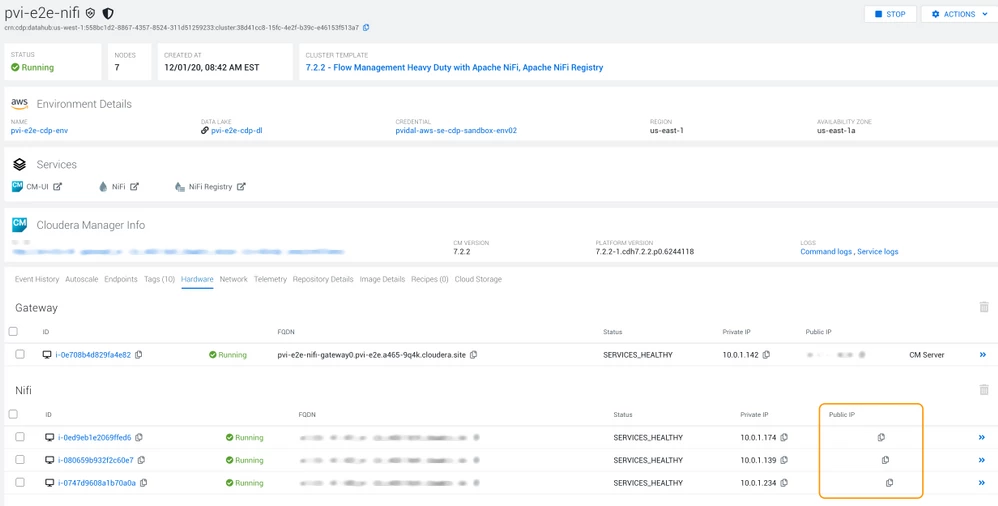The width and height of the screenshot is (998, 506).
Task: Open instance i-080659b932f2c60e7 link
Action: pyautogui.click(x=95, y=460)
